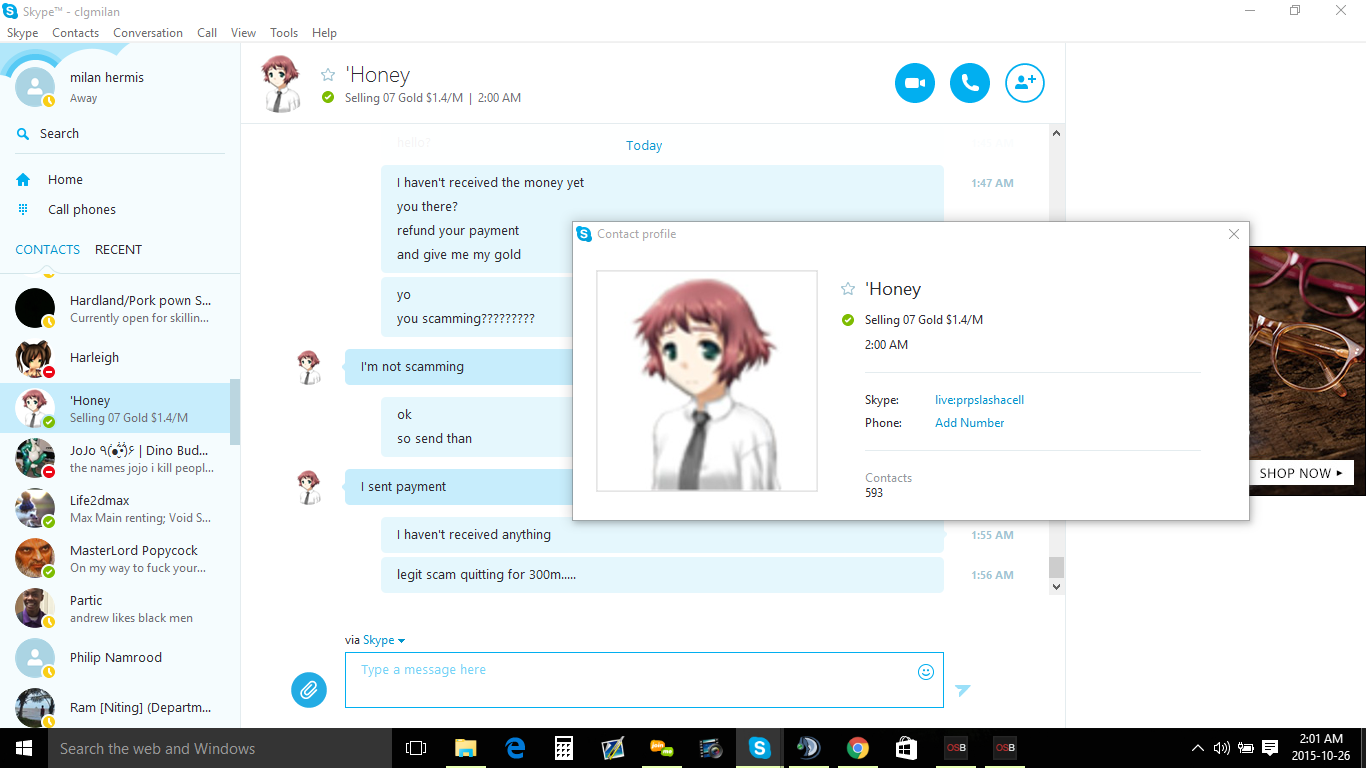Open the Call menu
Image resolution: width=1366 pixels, height=768 pixels.
pyautogui.click(x=207, y=33)
